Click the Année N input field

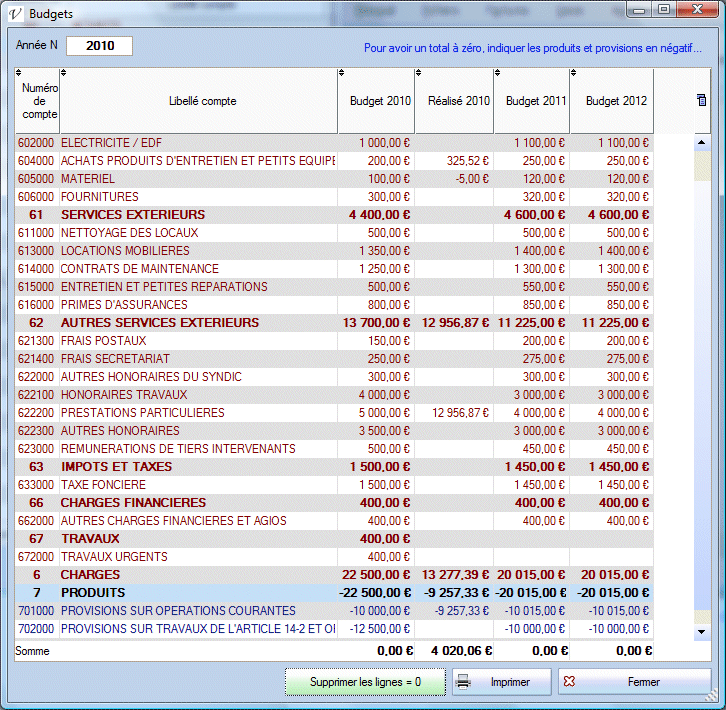tap(99, 46)
